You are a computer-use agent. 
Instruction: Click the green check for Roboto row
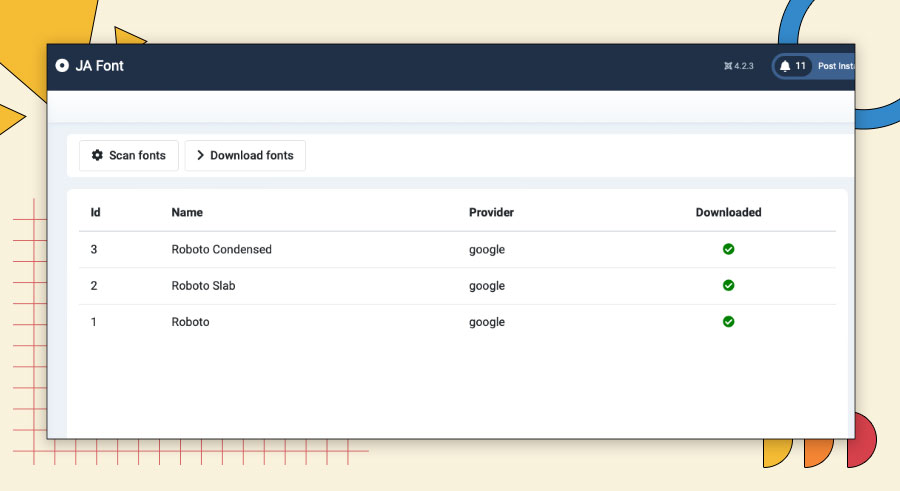coord(728,322)
